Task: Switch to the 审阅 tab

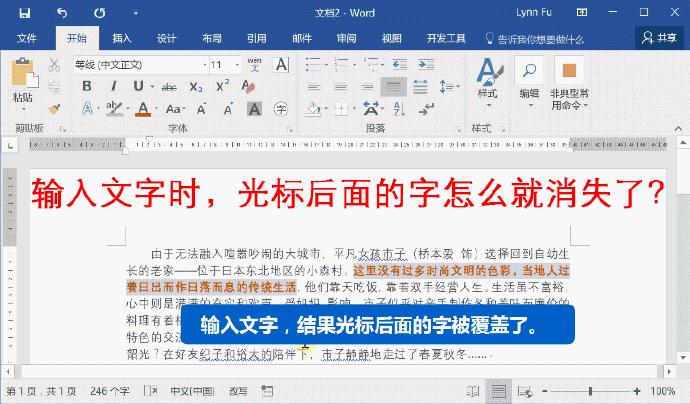Action: pyautogui.click(x=346, y=38)
